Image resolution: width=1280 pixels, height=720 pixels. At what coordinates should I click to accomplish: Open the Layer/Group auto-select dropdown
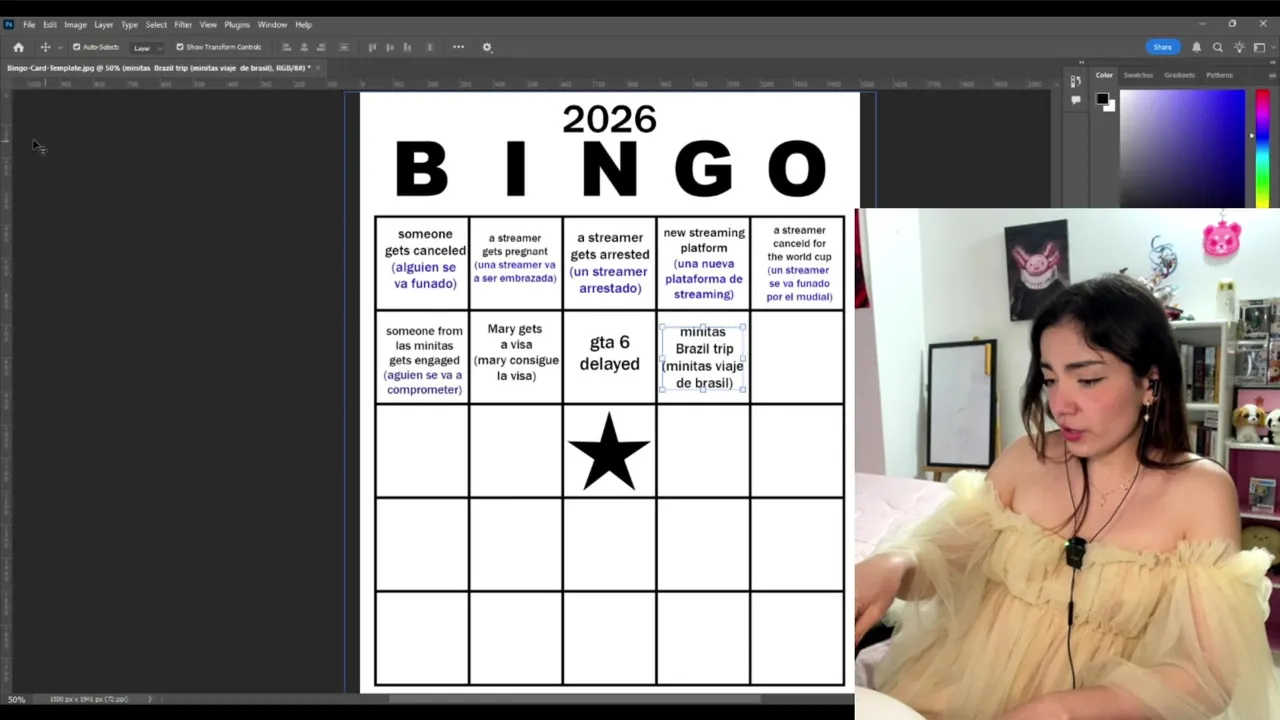tap(147, 47)
